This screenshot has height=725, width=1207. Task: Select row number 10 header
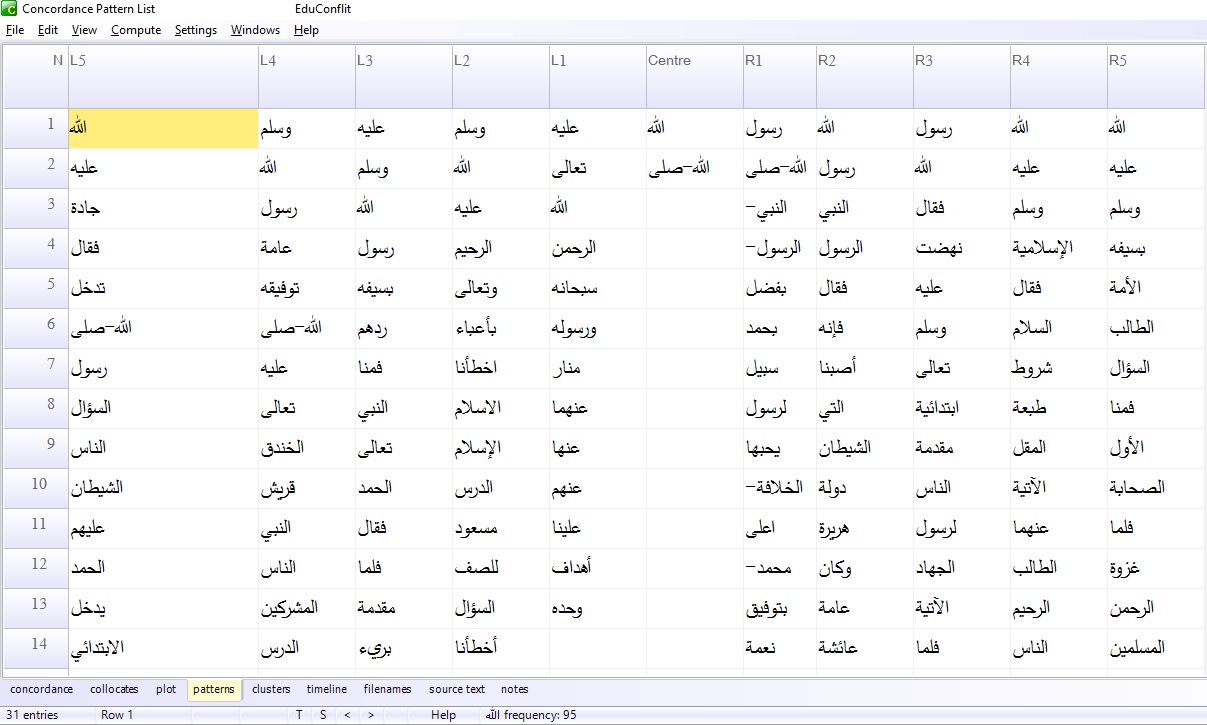36,488
